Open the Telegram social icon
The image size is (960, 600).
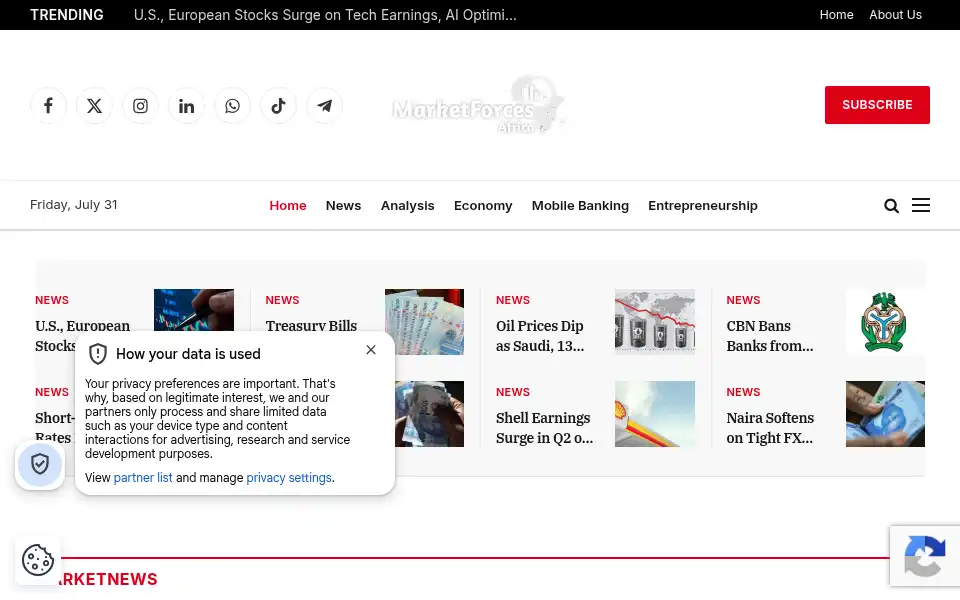[324, 106]
